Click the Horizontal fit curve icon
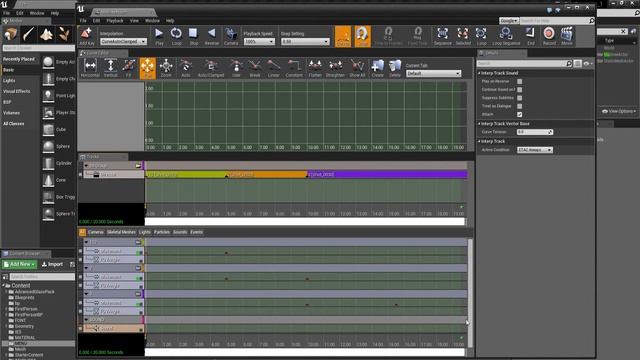 [90, 68]
